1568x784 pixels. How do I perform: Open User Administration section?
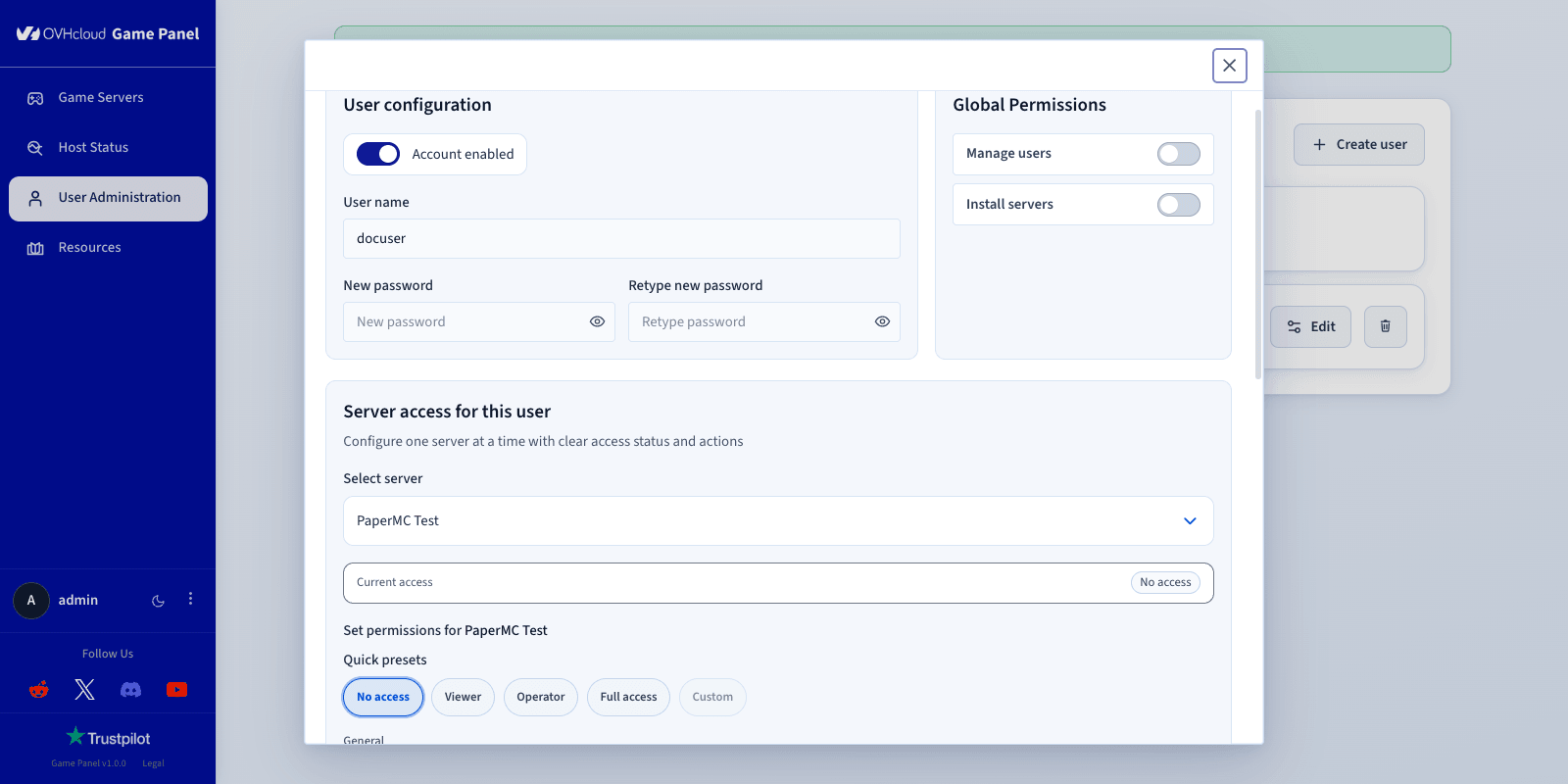tap(108, 199)
